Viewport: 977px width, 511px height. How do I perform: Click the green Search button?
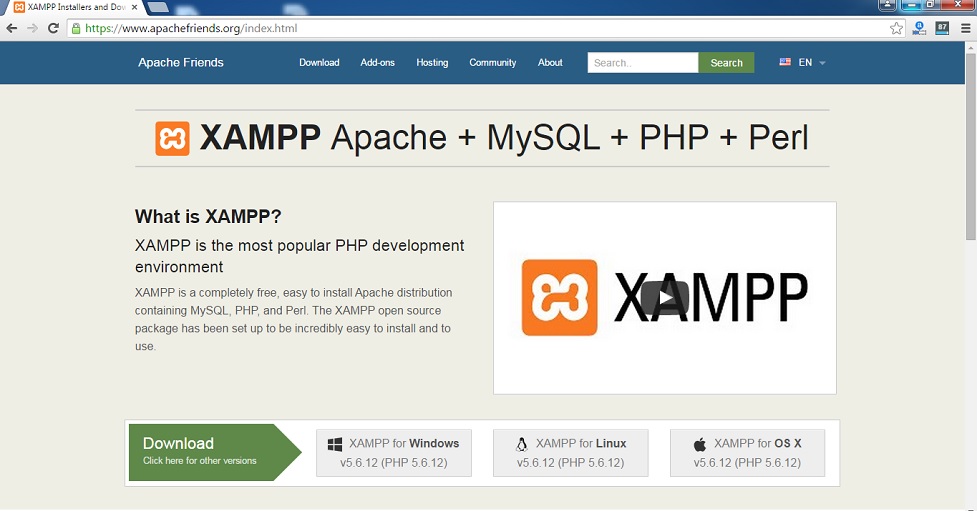tap(727, 62)
